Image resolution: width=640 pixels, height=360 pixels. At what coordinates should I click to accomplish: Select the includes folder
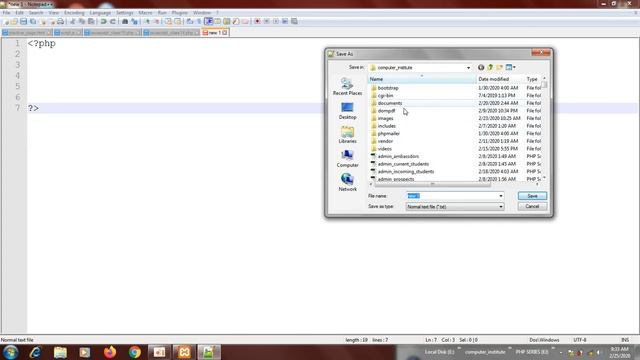tap(387, 126)
